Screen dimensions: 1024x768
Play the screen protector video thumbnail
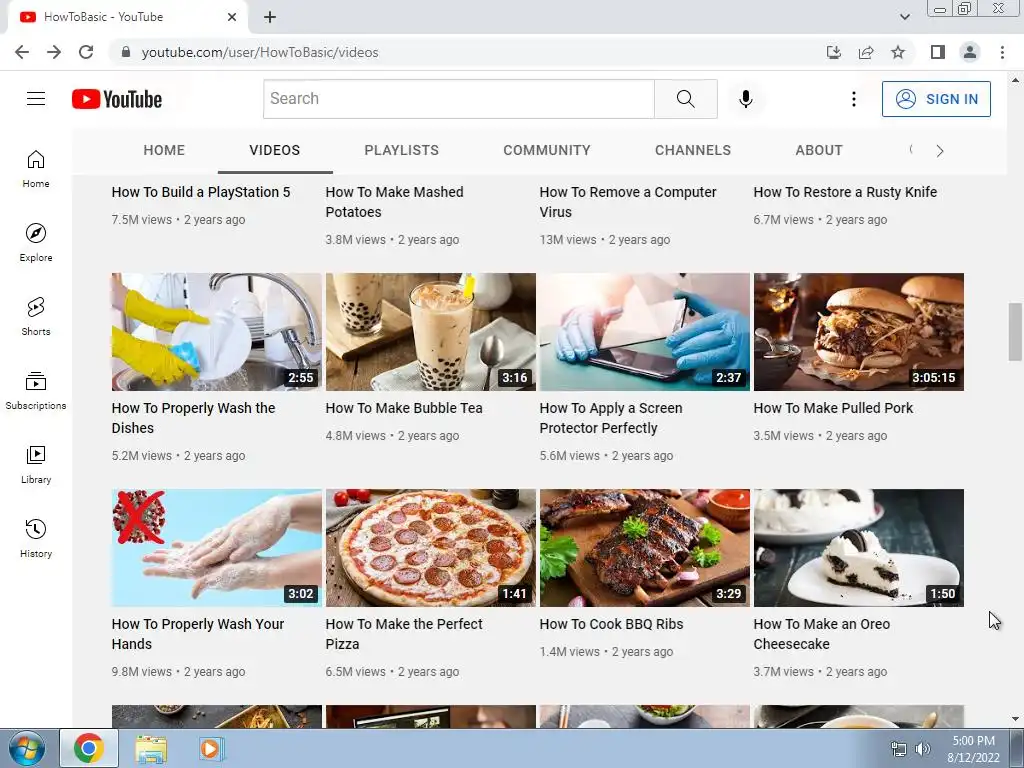[x=645, y=332]
